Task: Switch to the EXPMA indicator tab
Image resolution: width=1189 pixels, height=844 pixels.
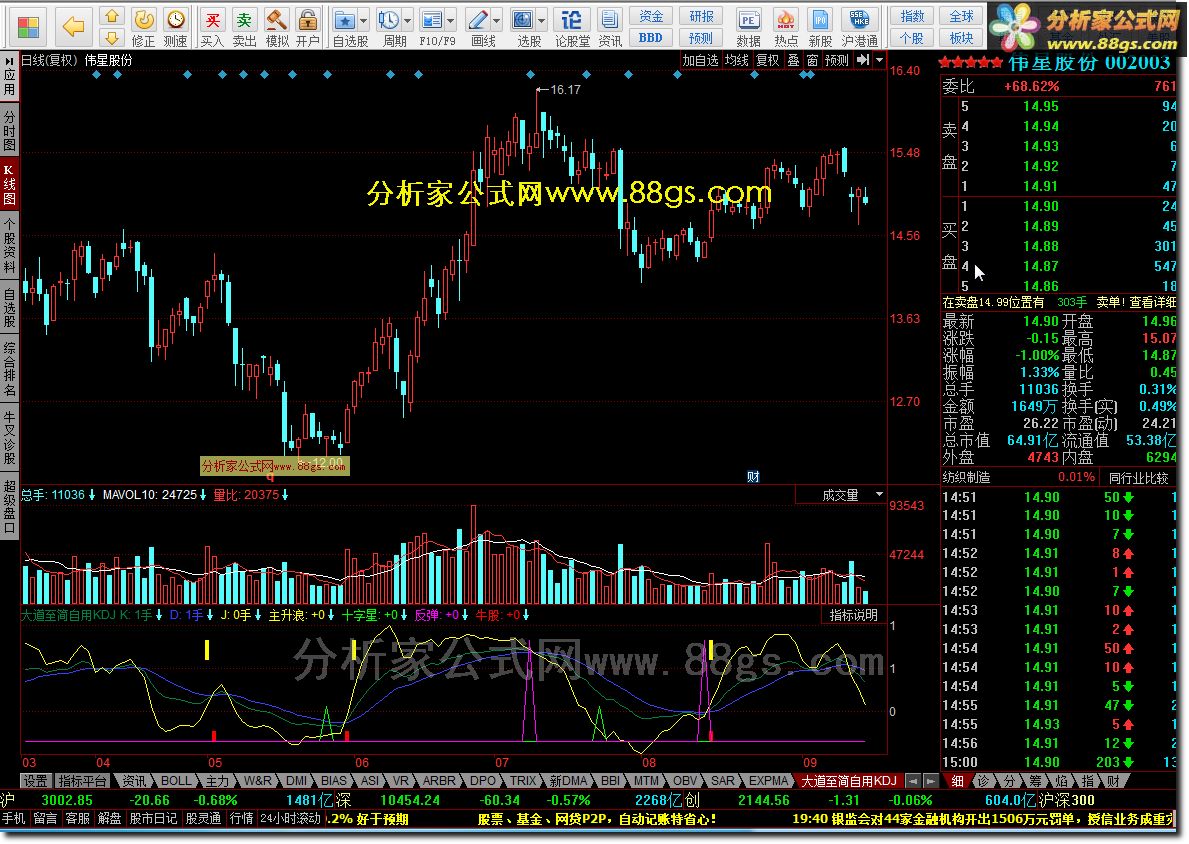Action: click(x=768, y=780)
